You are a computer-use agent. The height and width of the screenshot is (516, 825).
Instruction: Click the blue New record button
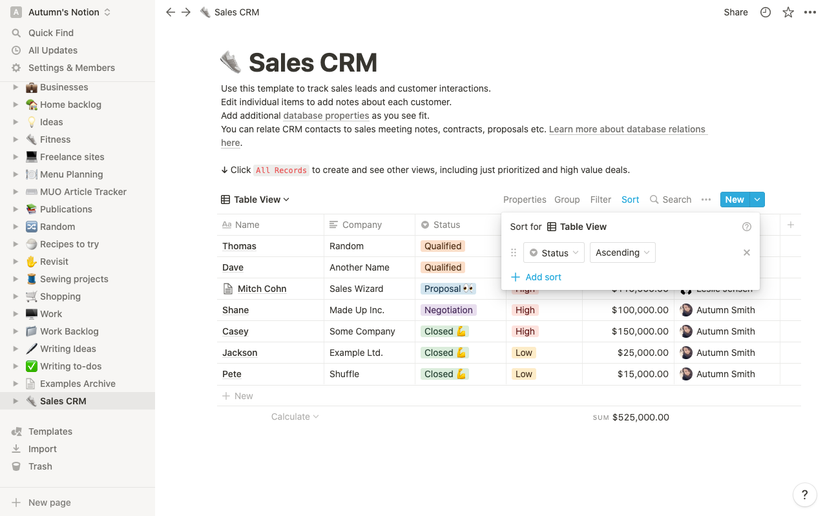point(735,199)
